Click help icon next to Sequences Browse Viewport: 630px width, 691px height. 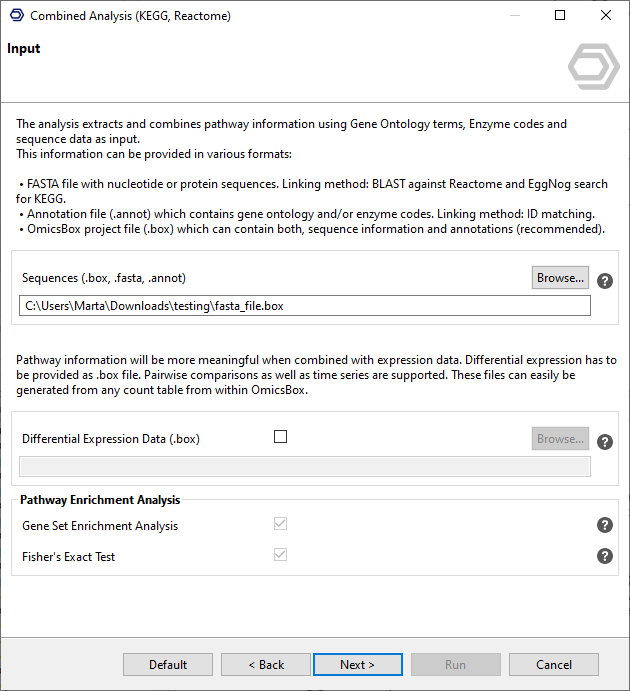(x=605, y=281)
